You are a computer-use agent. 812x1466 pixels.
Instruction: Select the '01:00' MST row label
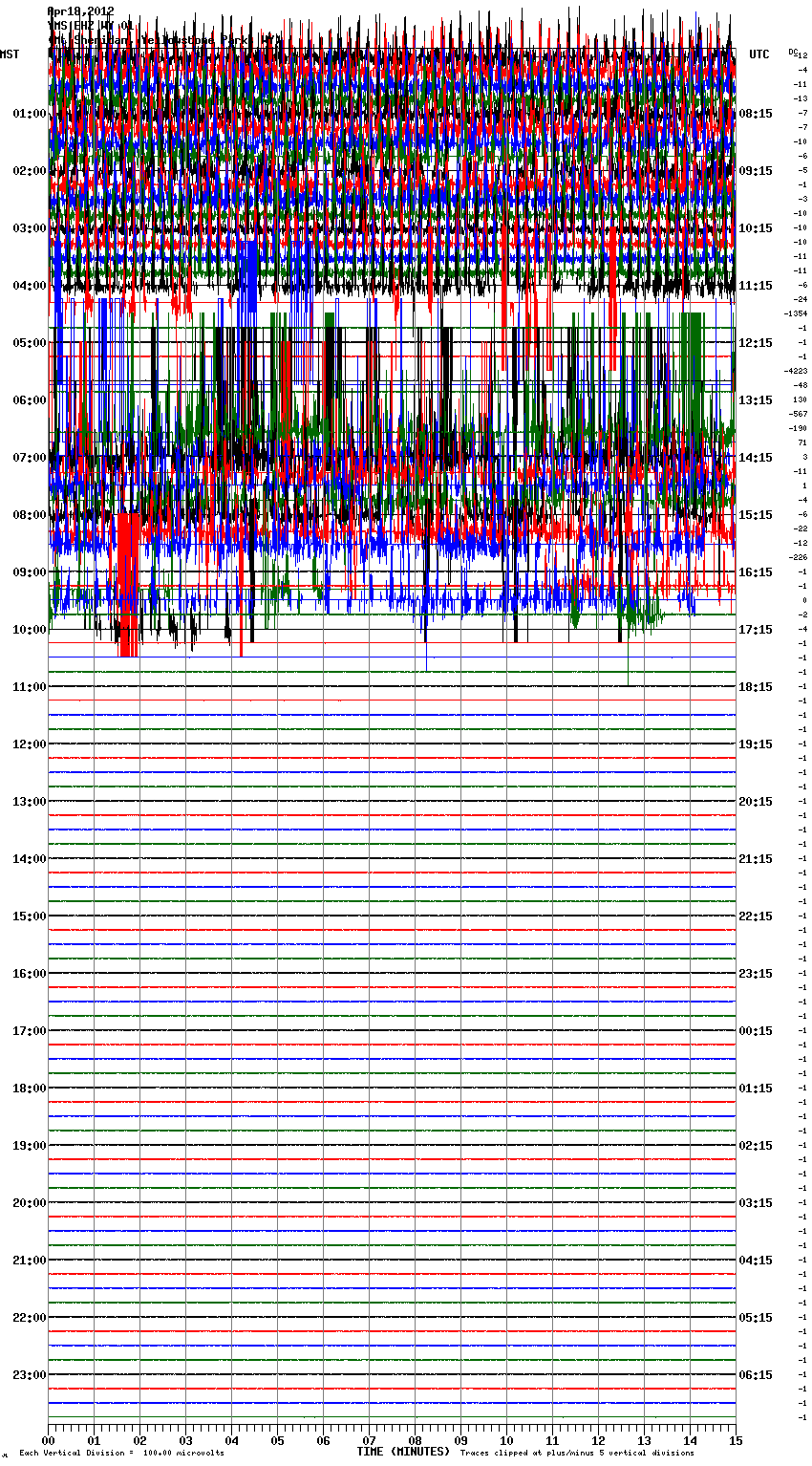(30, 114)
